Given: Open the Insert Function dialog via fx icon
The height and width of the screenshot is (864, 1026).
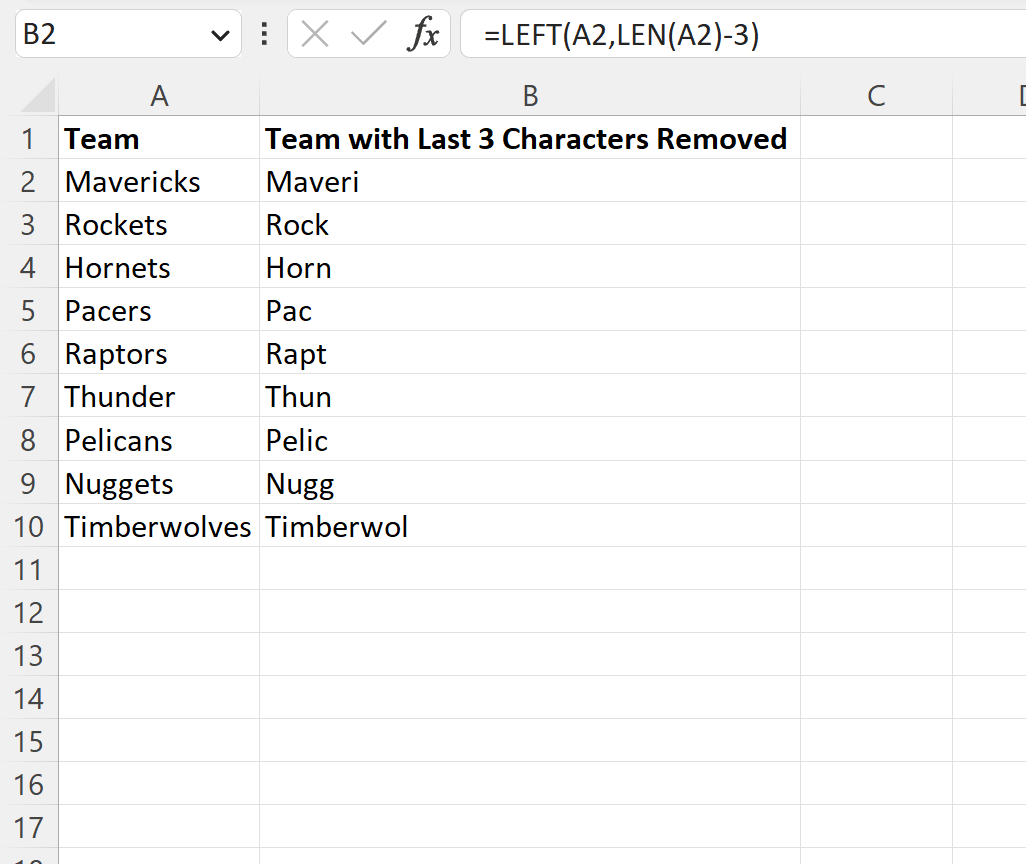Looking at the screenshot, I should tap(426, 33).
